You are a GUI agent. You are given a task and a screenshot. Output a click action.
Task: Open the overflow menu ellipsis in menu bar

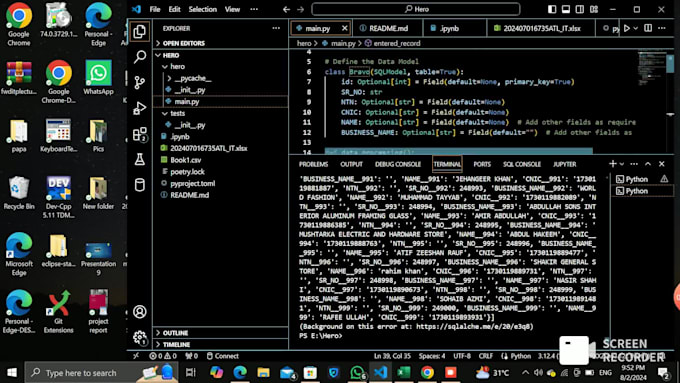coord(254,9)
